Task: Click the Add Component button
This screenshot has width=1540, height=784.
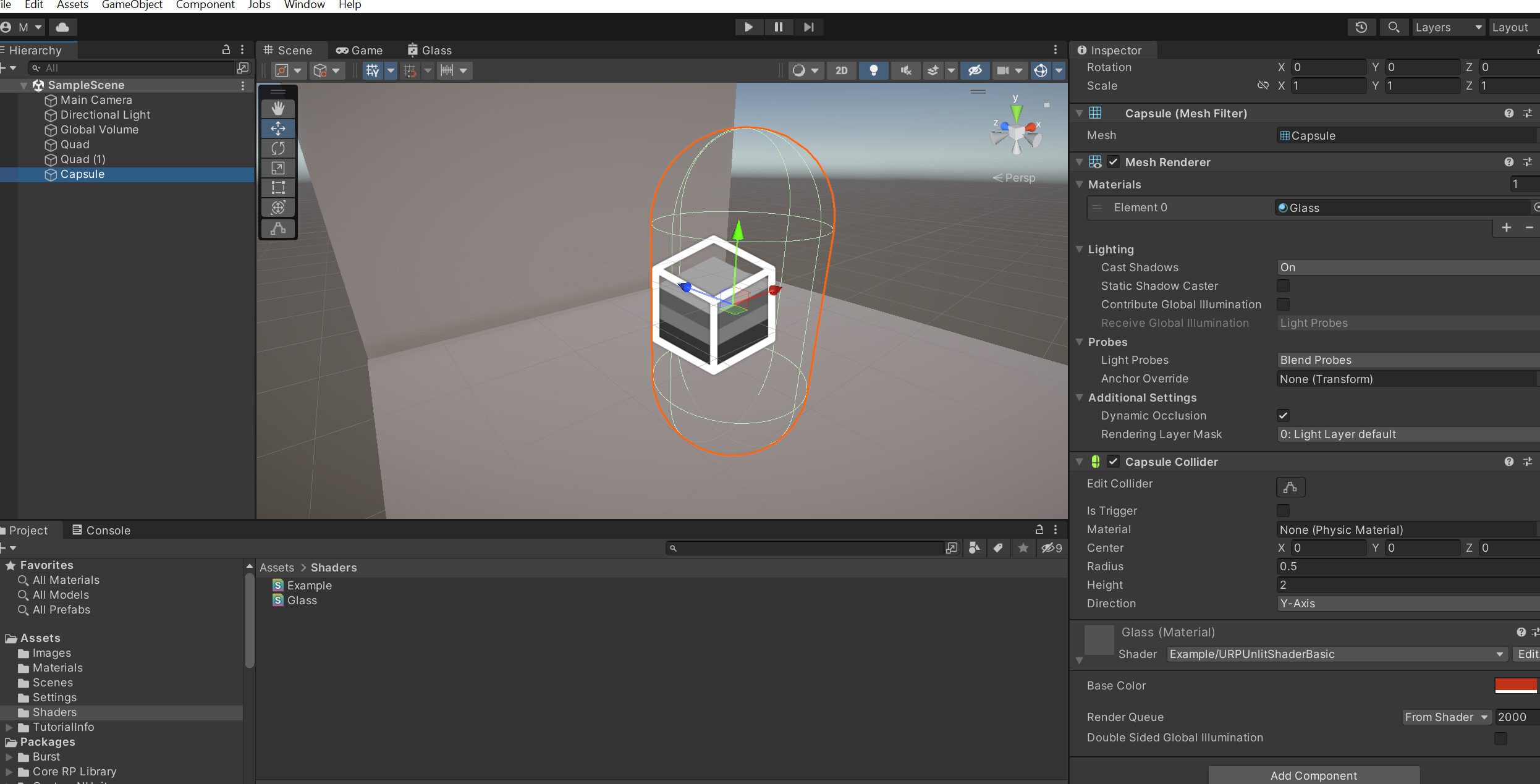Action: [x=1313, y=775]
